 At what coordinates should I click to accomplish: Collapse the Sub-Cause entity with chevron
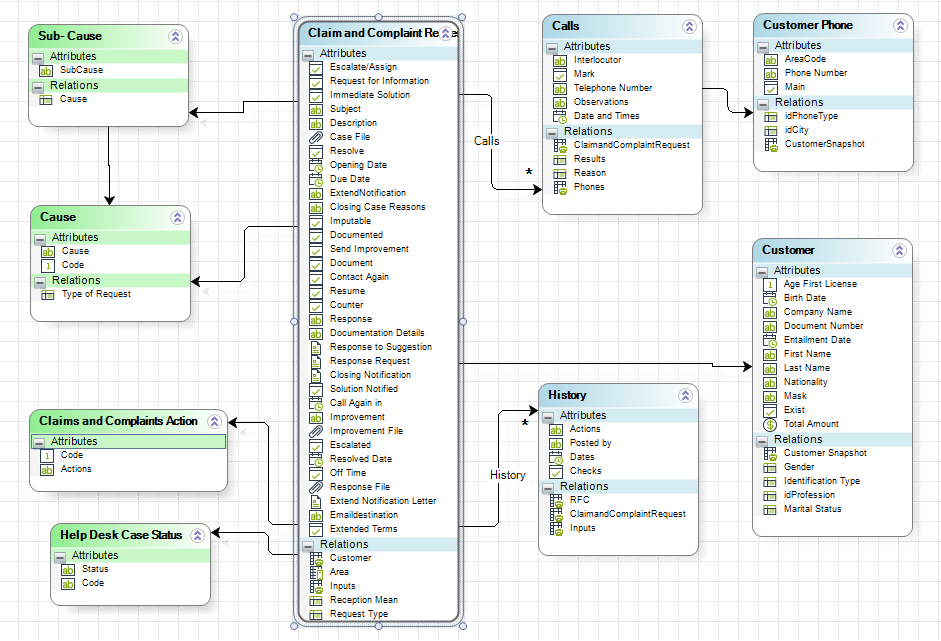coord(175,37)
